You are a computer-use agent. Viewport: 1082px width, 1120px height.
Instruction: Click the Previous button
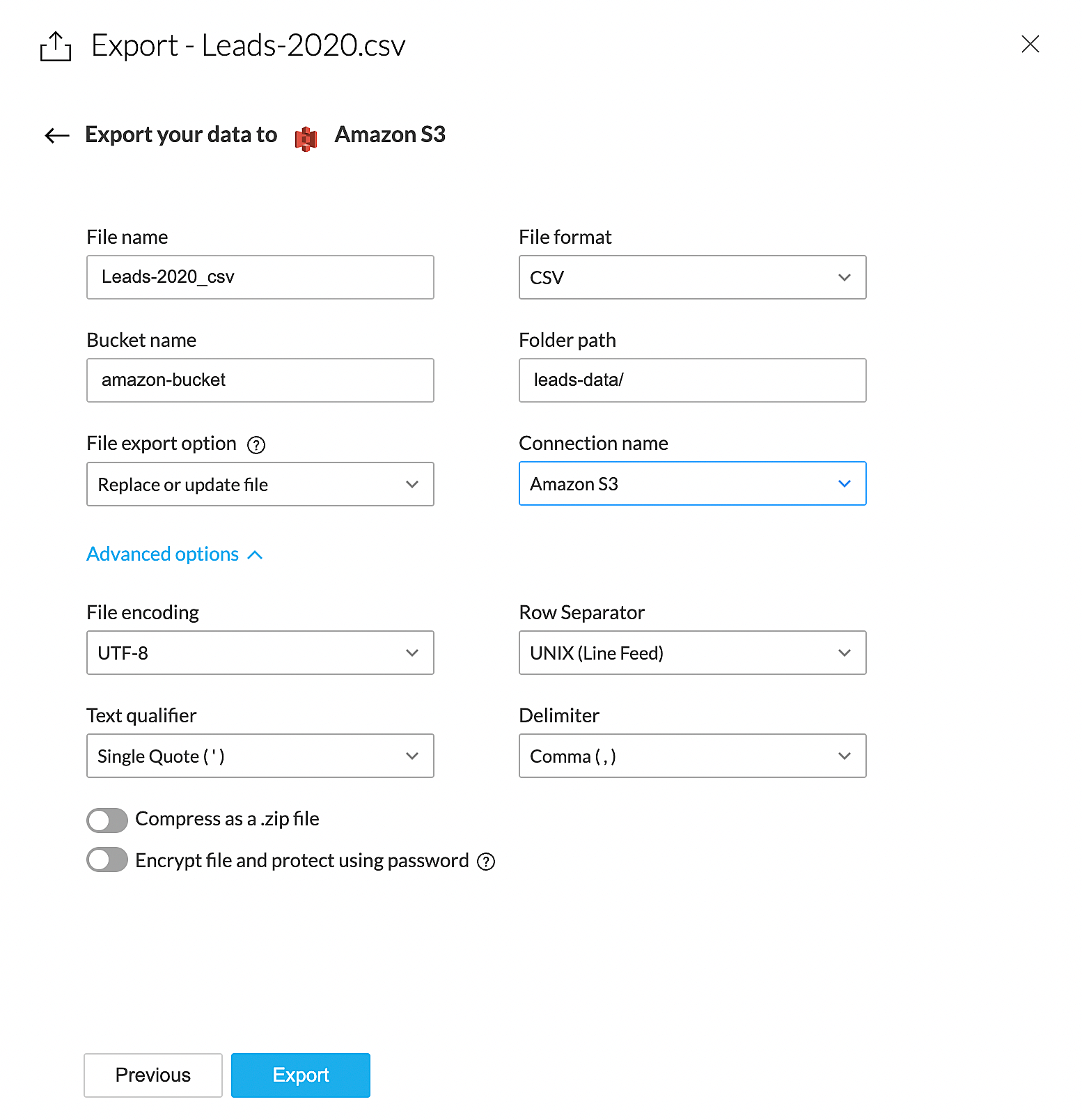(153, 1075)
